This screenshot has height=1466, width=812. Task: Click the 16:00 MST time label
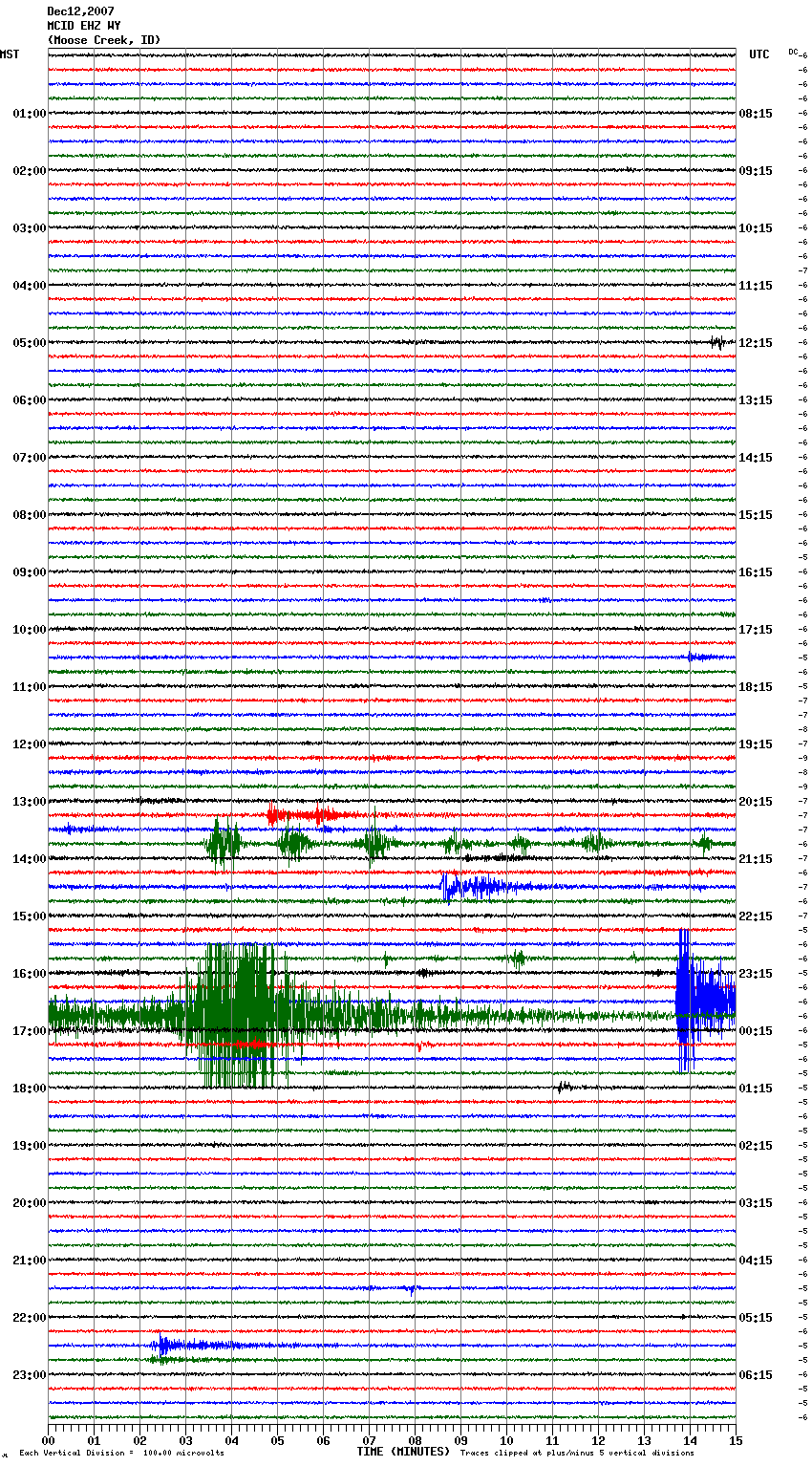(30, 974)
